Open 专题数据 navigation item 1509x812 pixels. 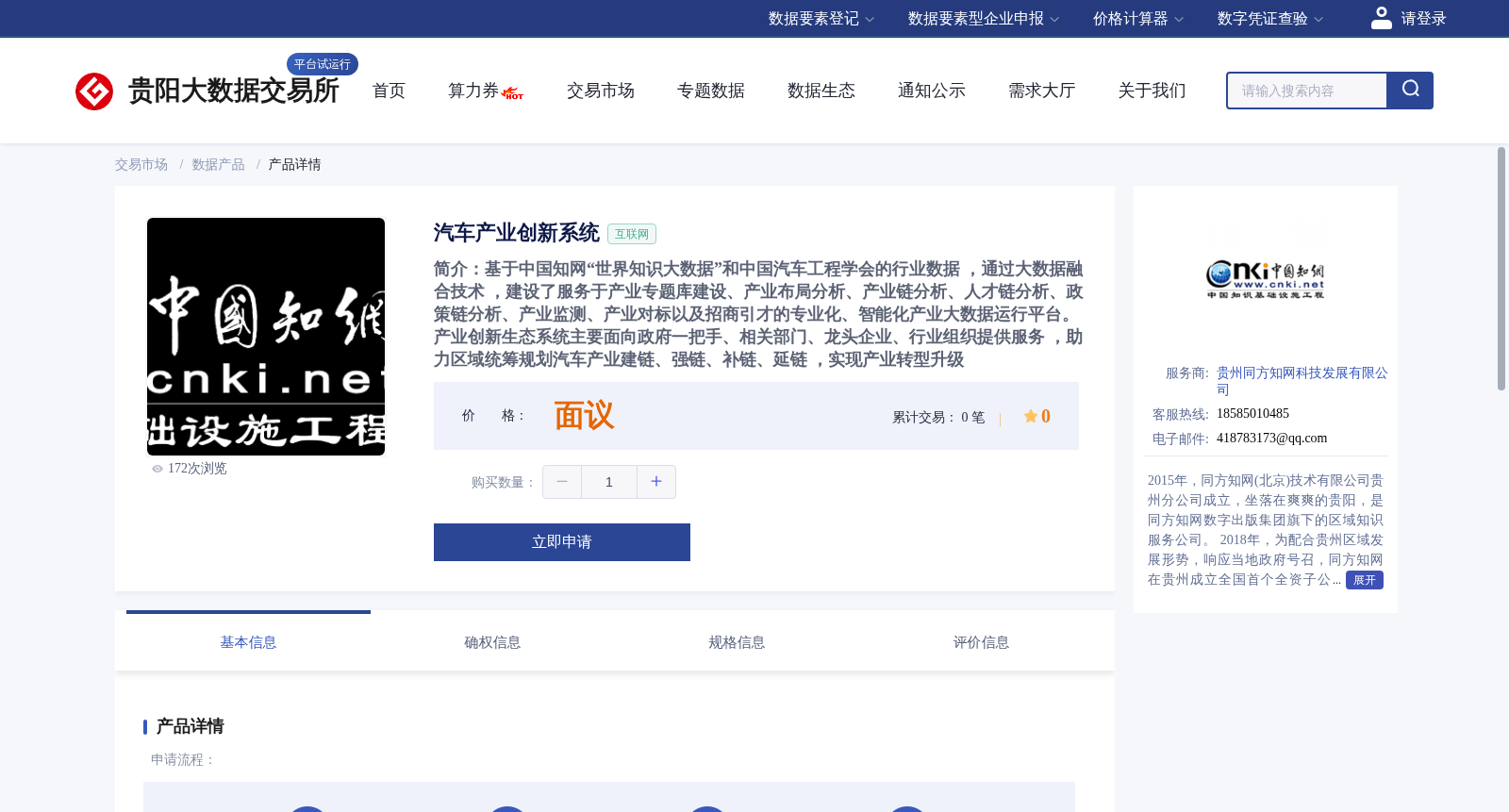coord(711,91)
